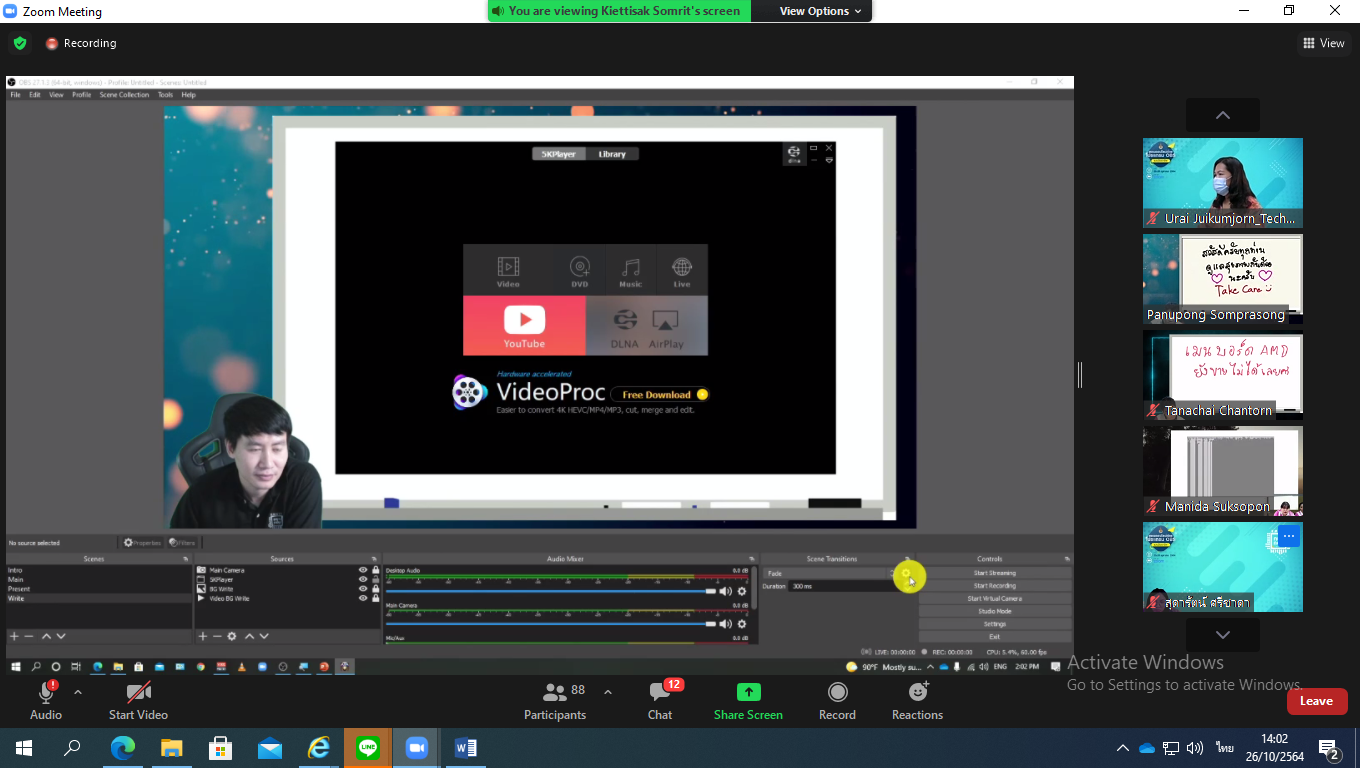Open Desktop Audio gear settings
The width and height of the screenshot is (1360, 768).
point(742,591)
